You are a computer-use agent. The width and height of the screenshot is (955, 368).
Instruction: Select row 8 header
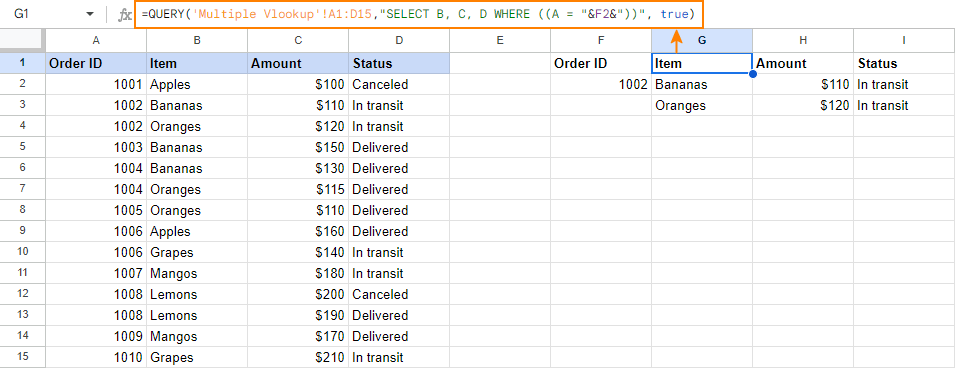[x=23, y=210]
